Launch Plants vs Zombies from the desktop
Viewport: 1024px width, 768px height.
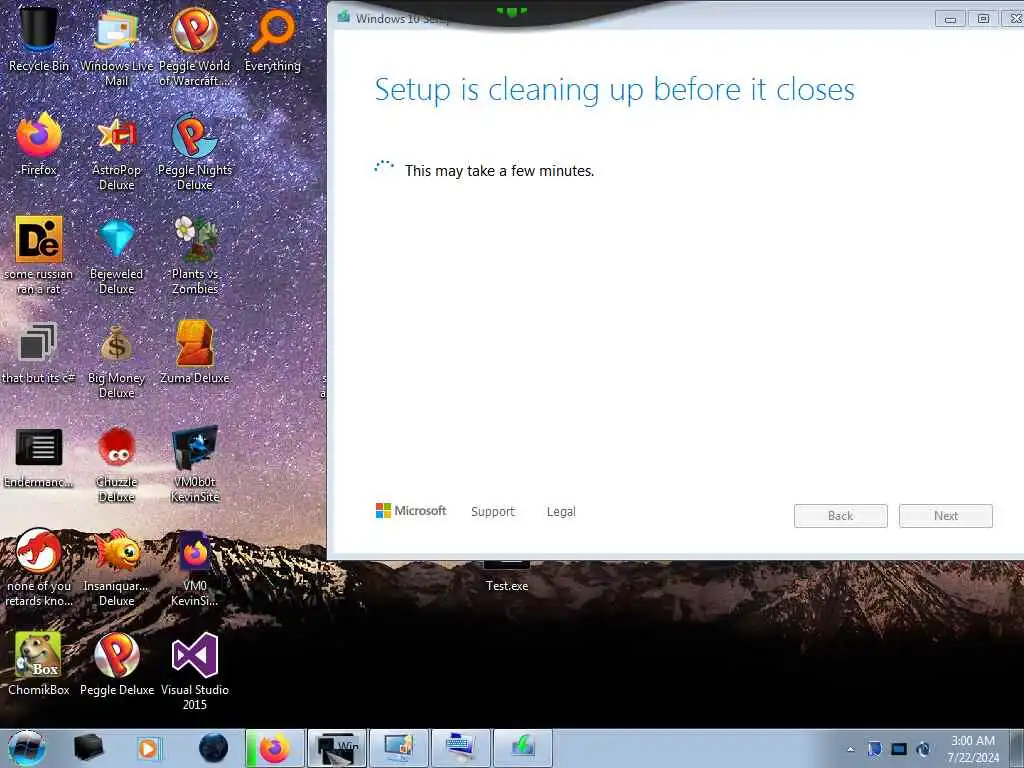(x=195, y=255)
